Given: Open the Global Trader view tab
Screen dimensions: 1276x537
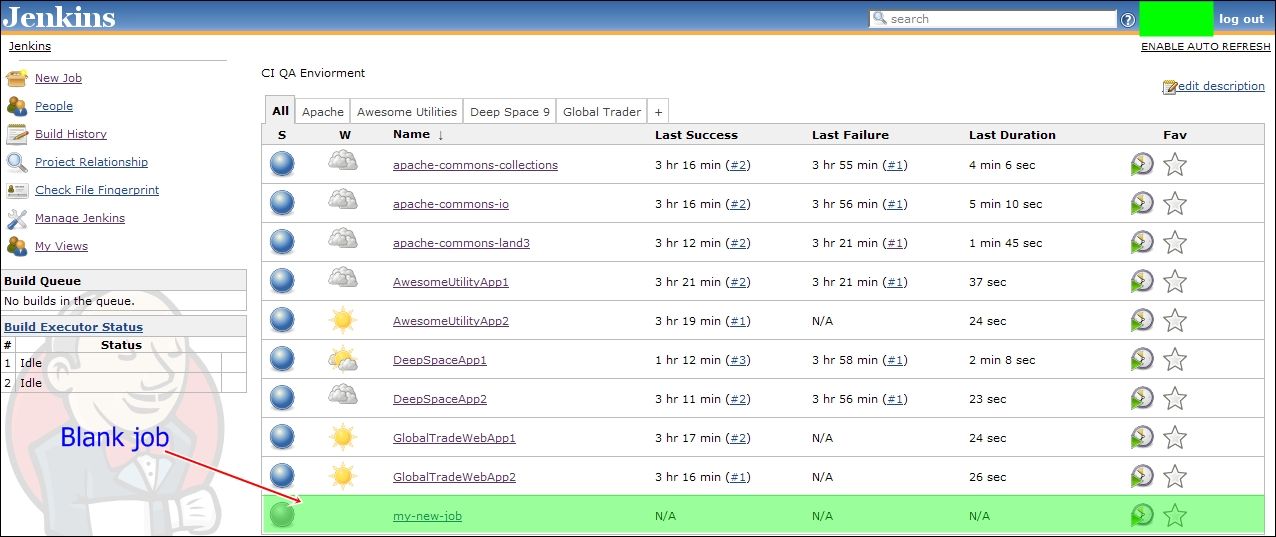Looking at the screenshot, I should (x=602, y=112).
